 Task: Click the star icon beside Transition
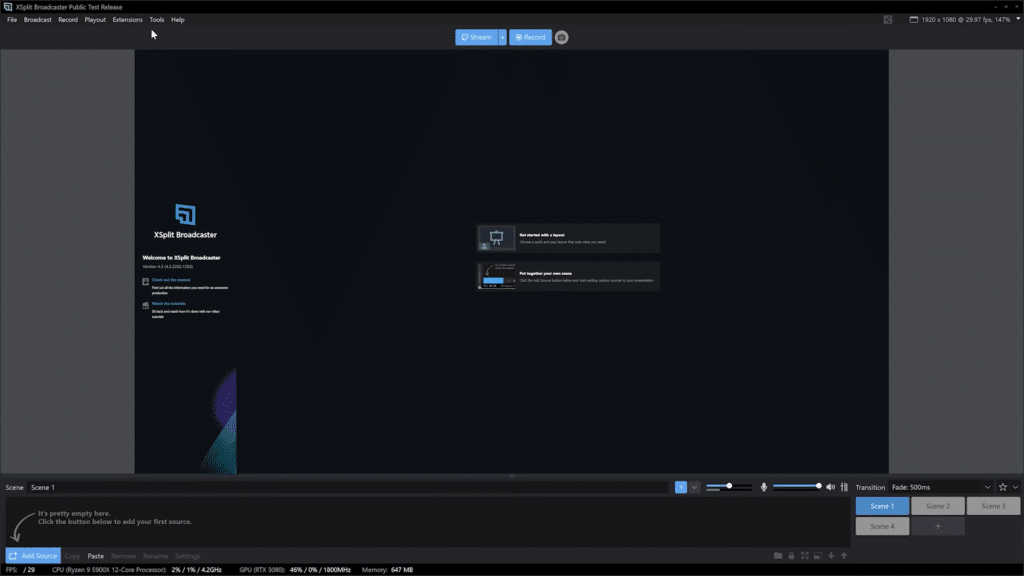click(x=1003, y=487)
